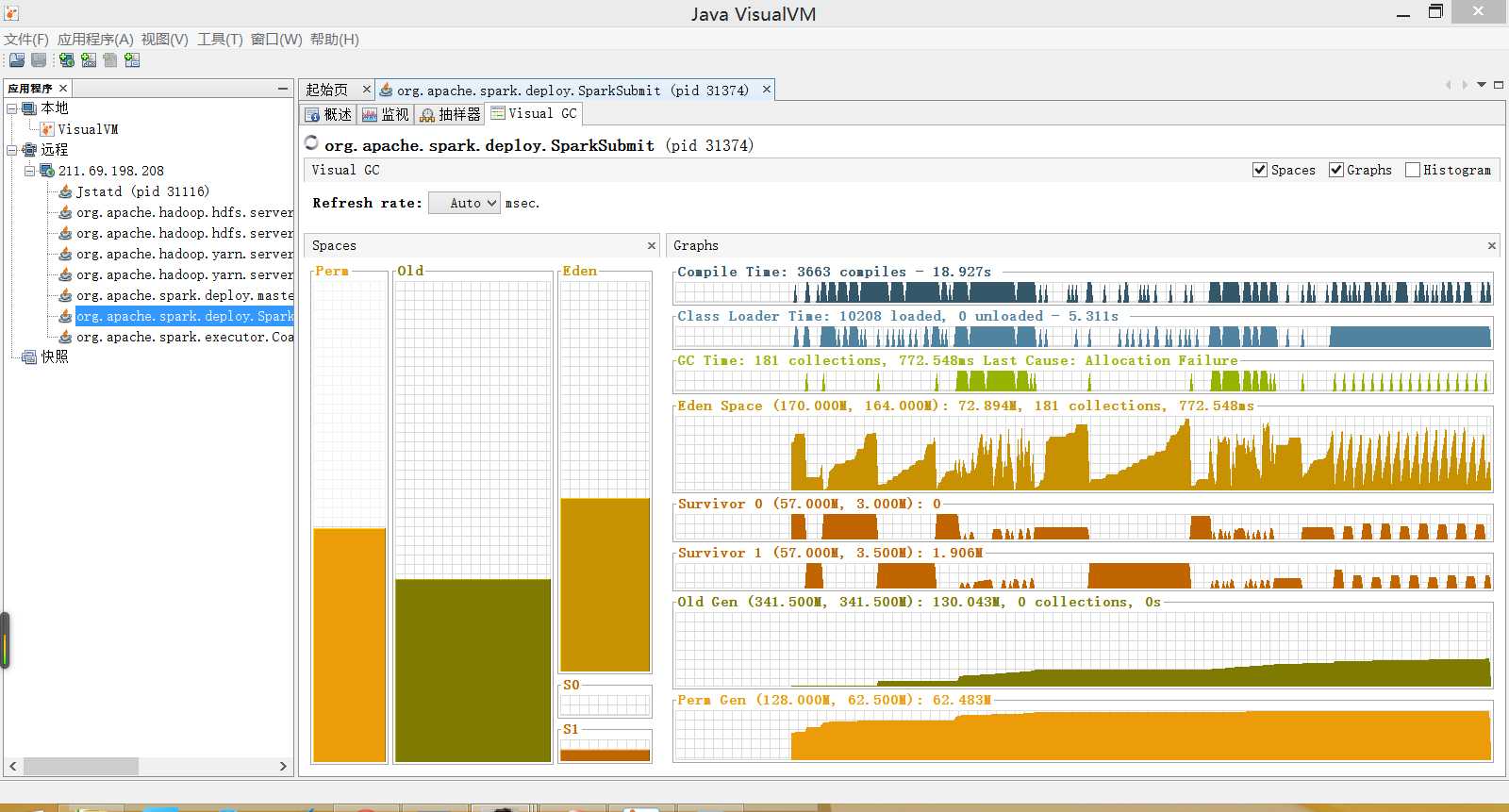Click the last add-snapshot toolbar icon
This screenshot has width=1509, height=812.
[x=132, y=60]
